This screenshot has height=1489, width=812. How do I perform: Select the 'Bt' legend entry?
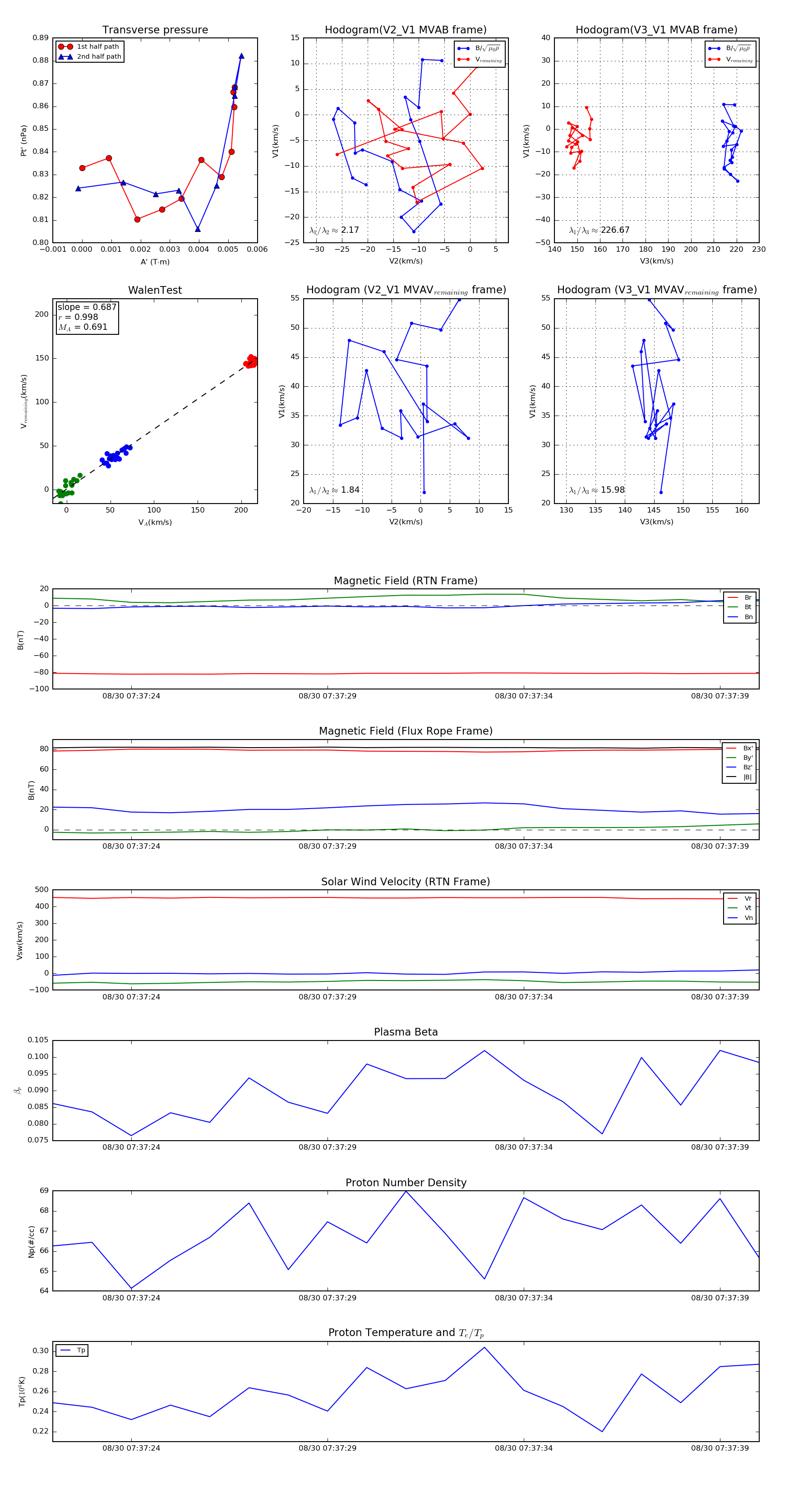(x=740, y=607)
